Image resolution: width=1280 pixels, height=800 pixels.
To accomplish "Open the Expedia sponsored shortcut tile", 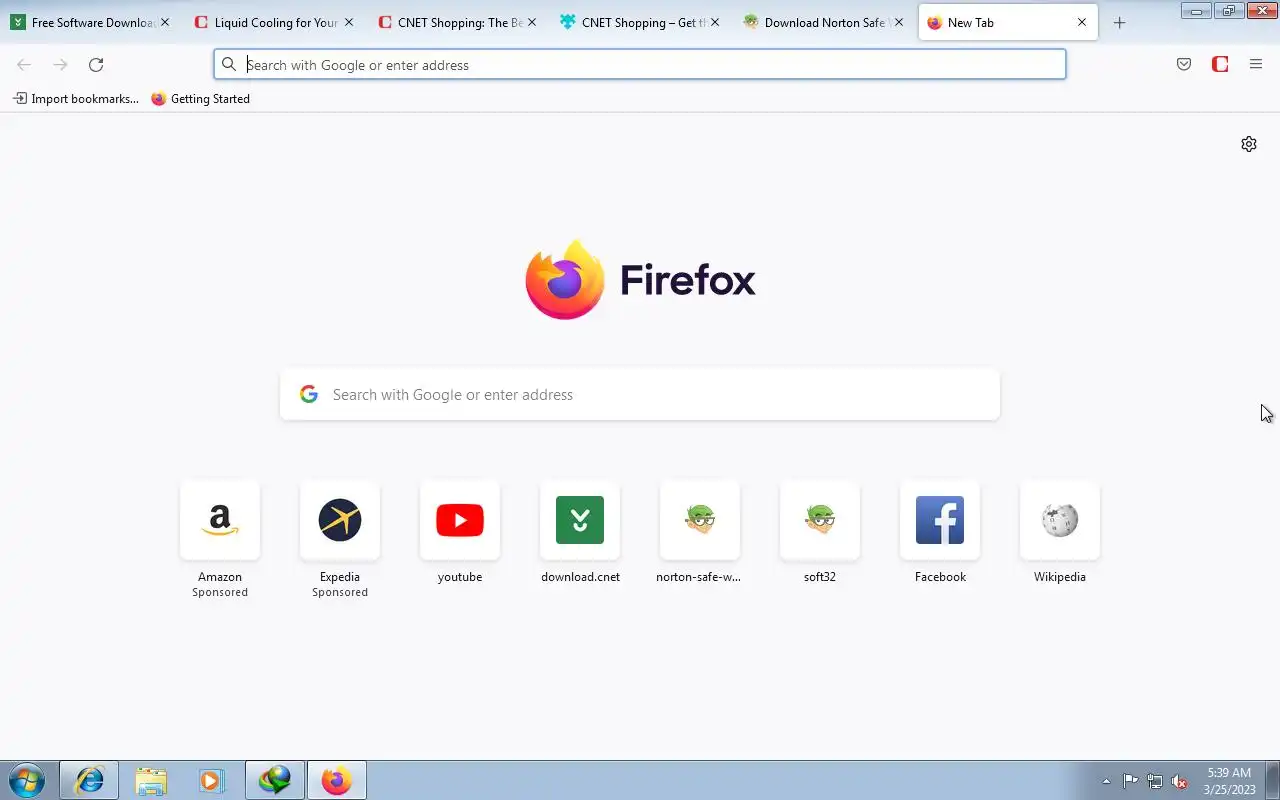I will point(340,520).
